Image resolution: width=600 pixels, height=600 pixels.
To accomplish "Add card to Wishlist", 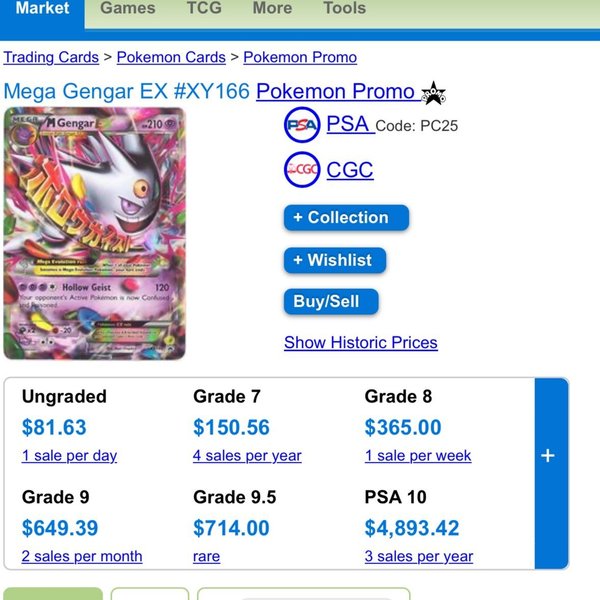I will pos(335,260).
